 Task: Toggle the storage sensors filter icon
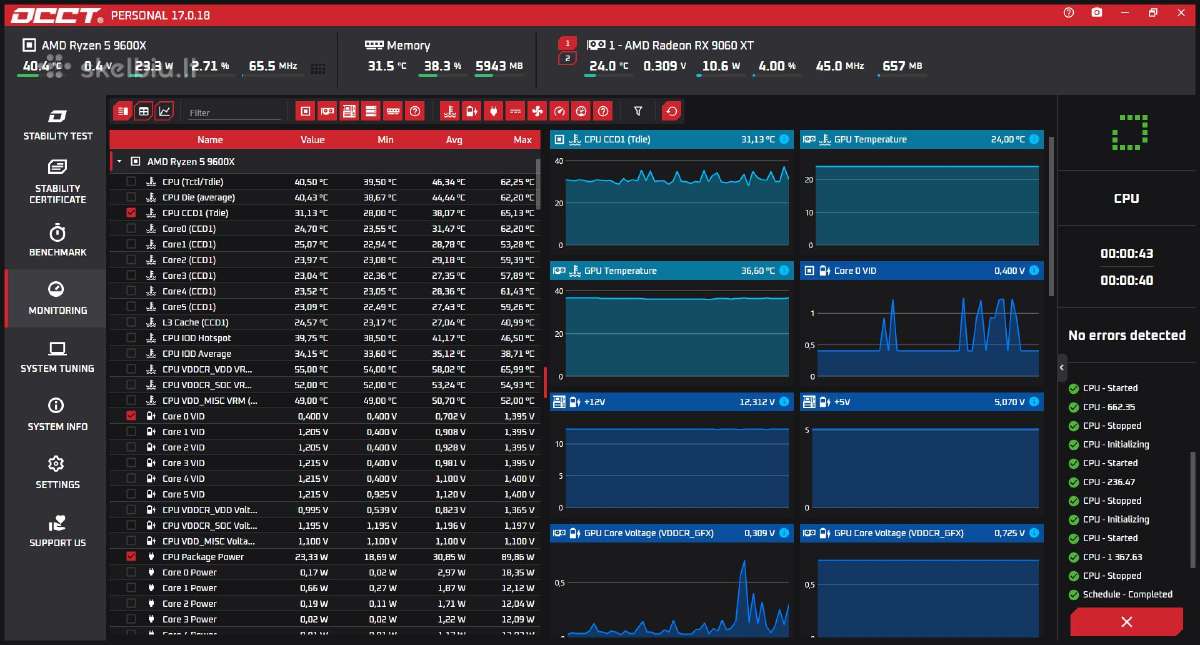[x=371, y=111]
